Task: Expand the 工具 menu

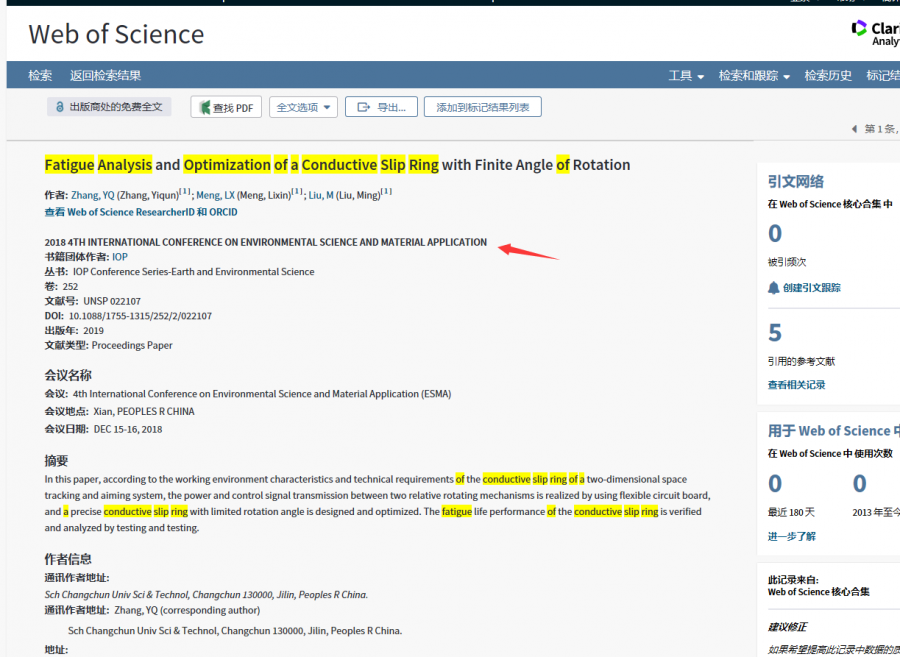Action: pyautogui.click(x=686, y=76)
